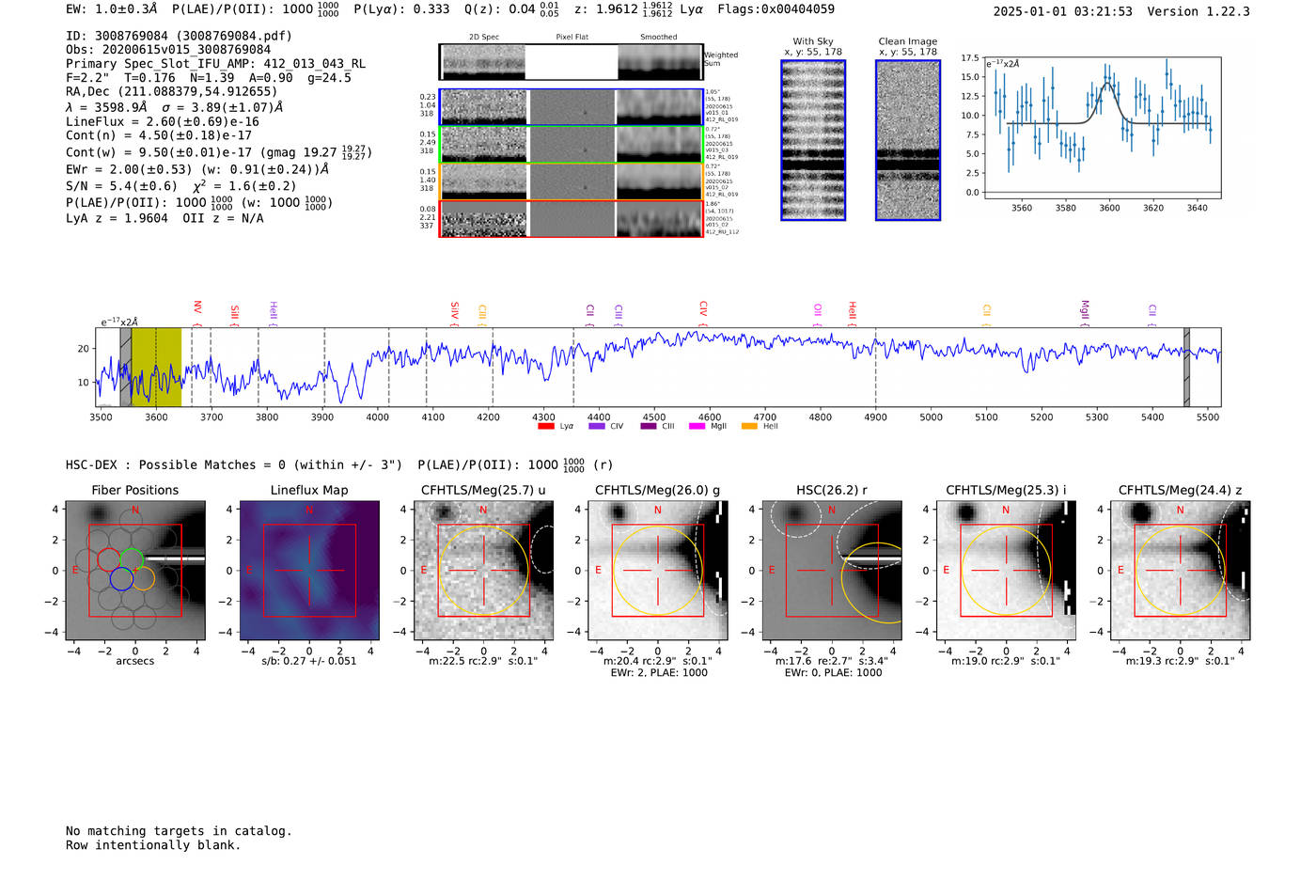Open the CFHTLS/Meg(25.3) i image
Screen dimensions: 1316x896
click(1006, 571)
